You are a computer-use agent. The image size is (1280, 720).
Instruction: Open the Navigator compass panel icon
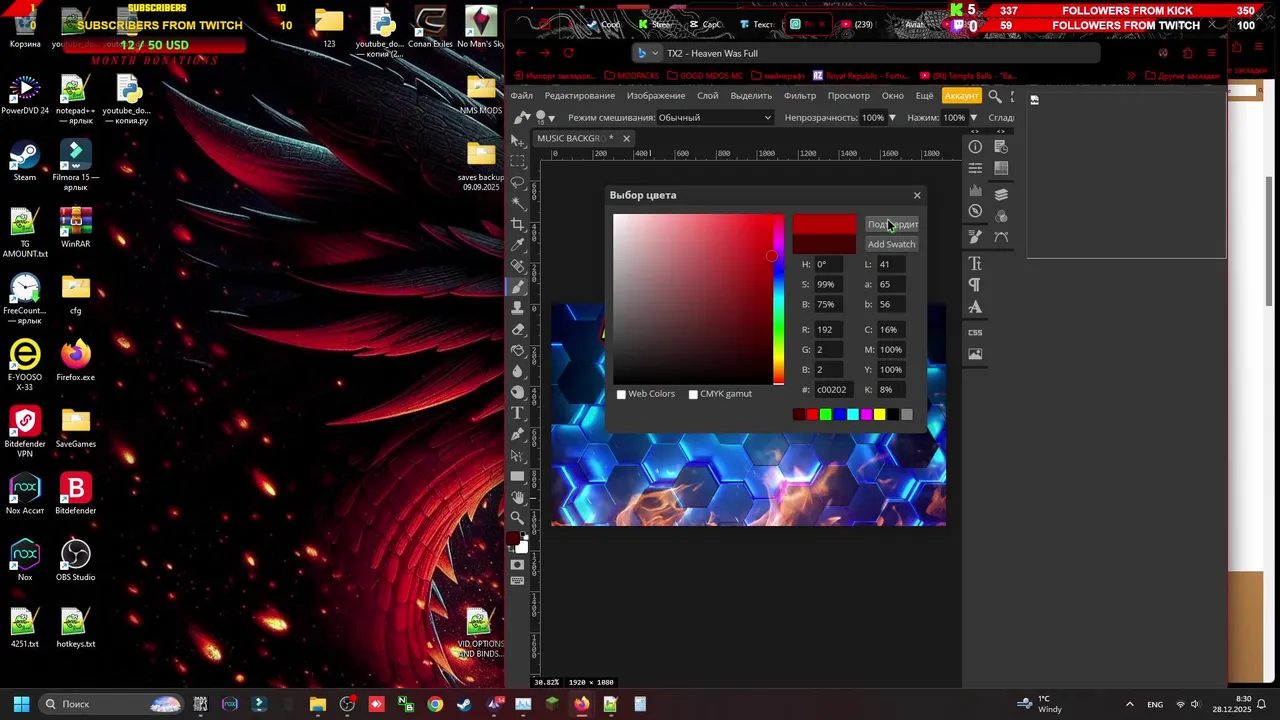pyautogui.click(x=975, y=211)
